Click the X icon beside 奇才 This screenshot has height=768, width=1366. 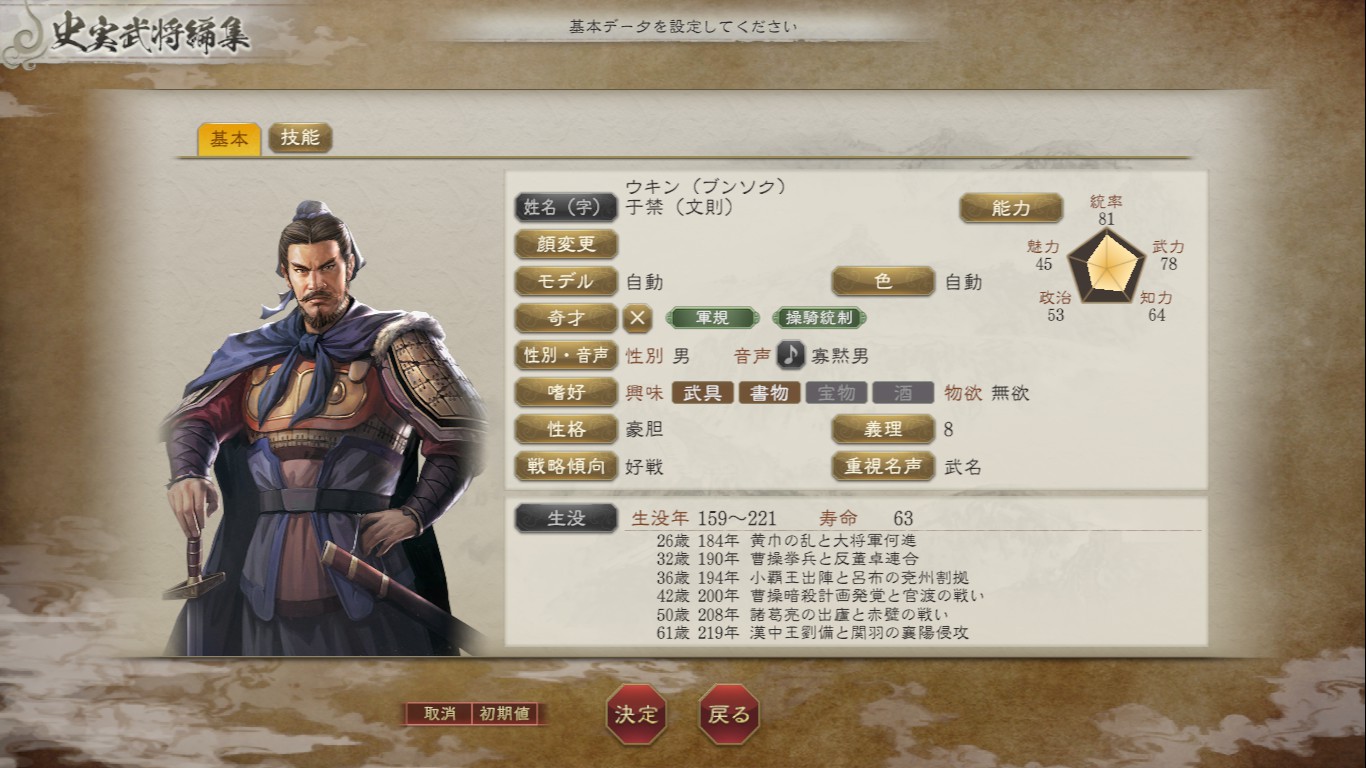click(x=638, y=318)
